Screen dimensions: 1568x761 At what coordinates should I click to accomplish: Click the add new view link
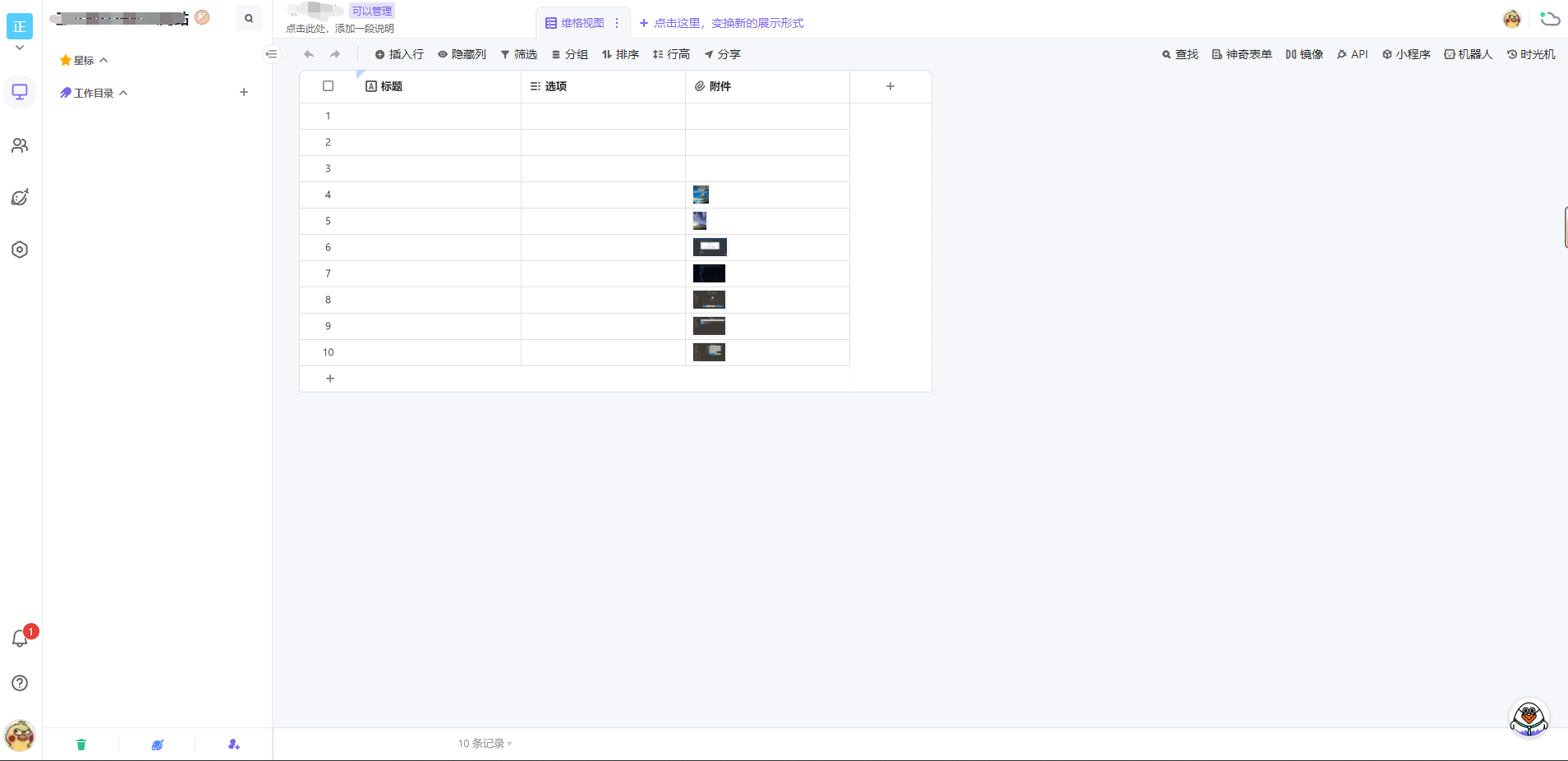click(x=721, y=23)
